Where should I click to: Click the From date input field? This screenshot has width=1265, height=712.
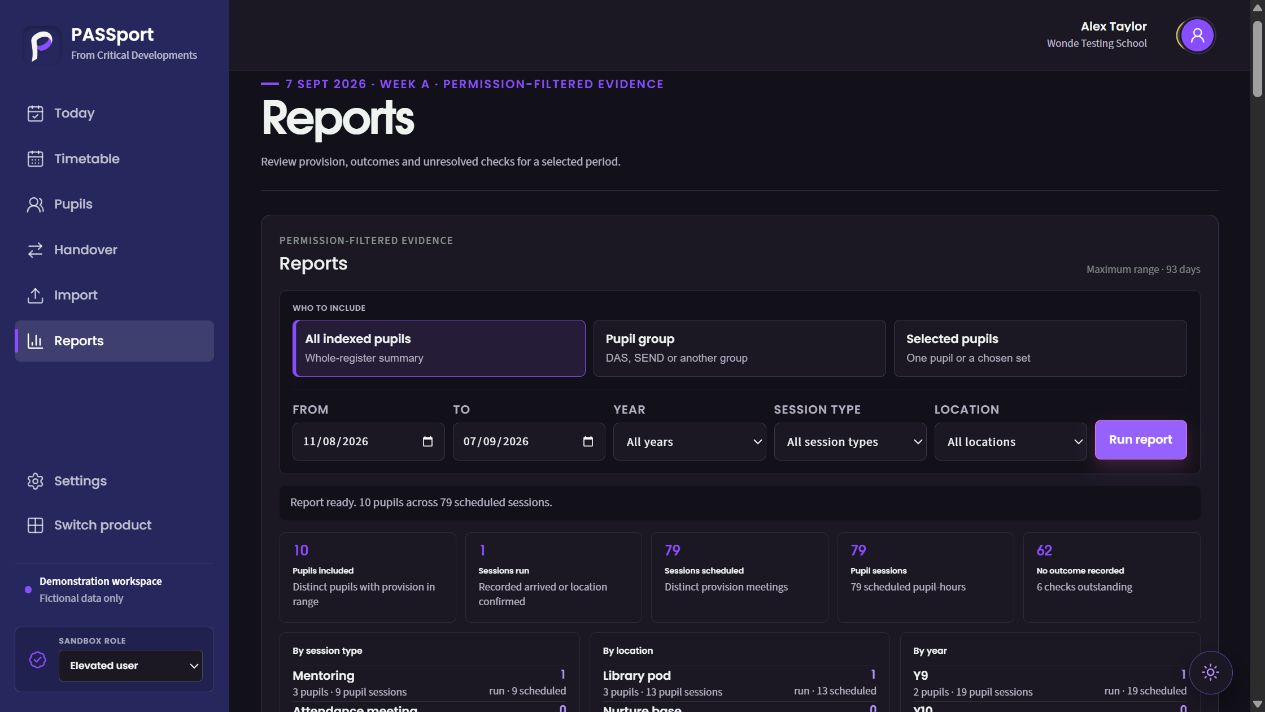pyautogui.click(x=368, y=442)
